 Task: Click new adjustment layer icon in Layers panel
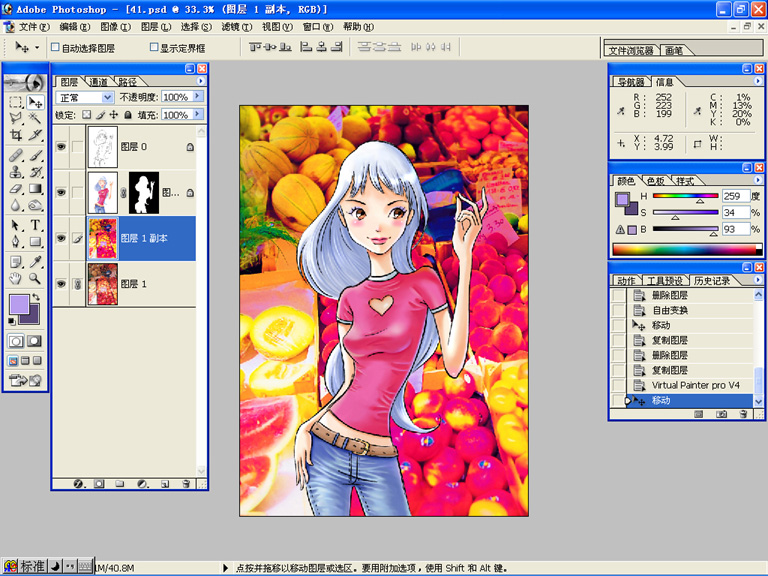pyautogui.click(x=143, y=483)
